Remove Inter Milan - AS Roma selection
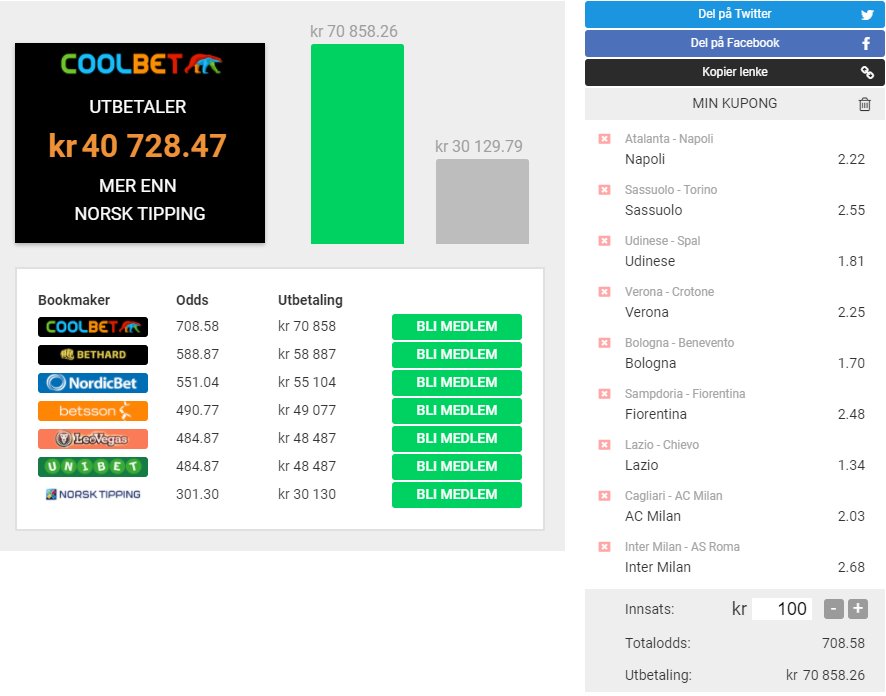Screen dimensions: 886x696 click(604, 546)
